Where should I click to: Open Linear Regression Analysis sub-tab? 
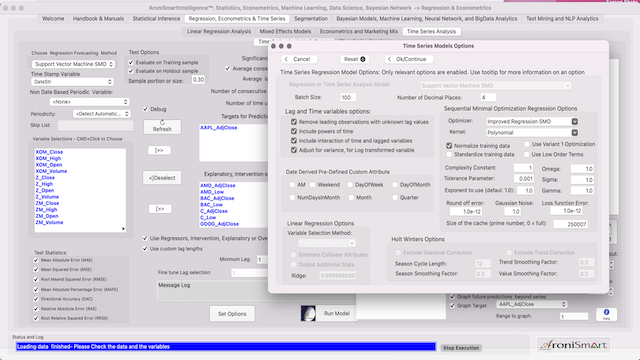pyautogui.click(x=219, y=31)
